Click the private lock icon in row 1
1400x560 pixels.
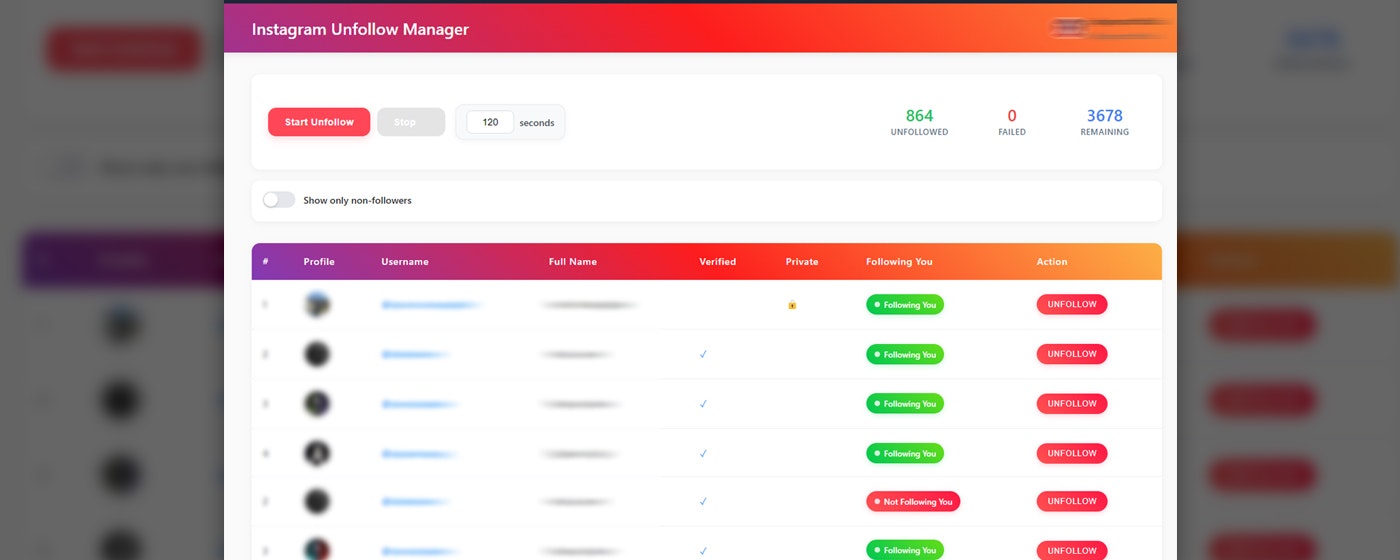point(792,305)
